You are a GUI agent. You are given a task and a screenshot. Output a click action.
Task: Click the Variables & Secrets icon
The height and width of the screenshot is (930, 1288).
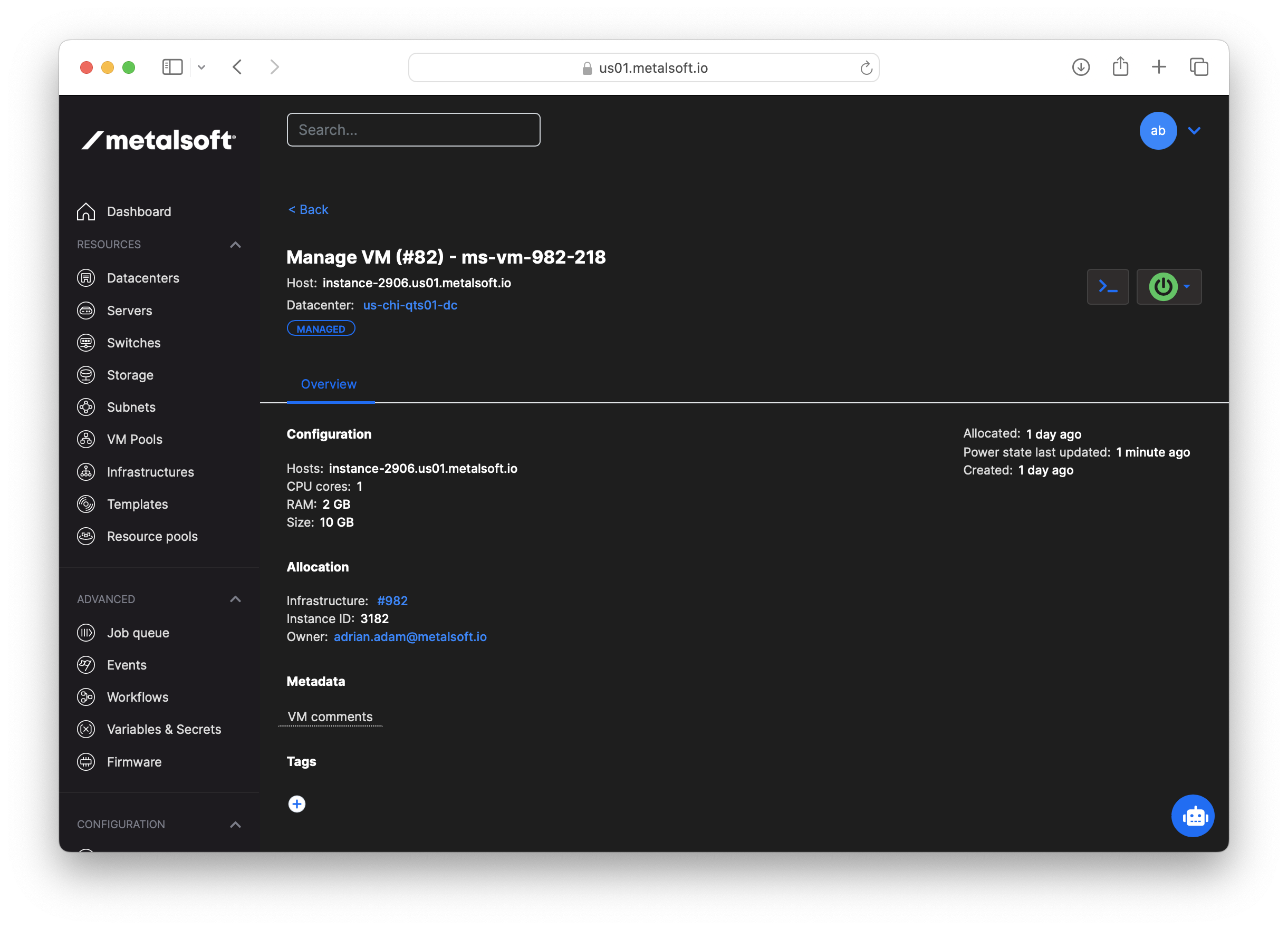click(x=86, y=729)
